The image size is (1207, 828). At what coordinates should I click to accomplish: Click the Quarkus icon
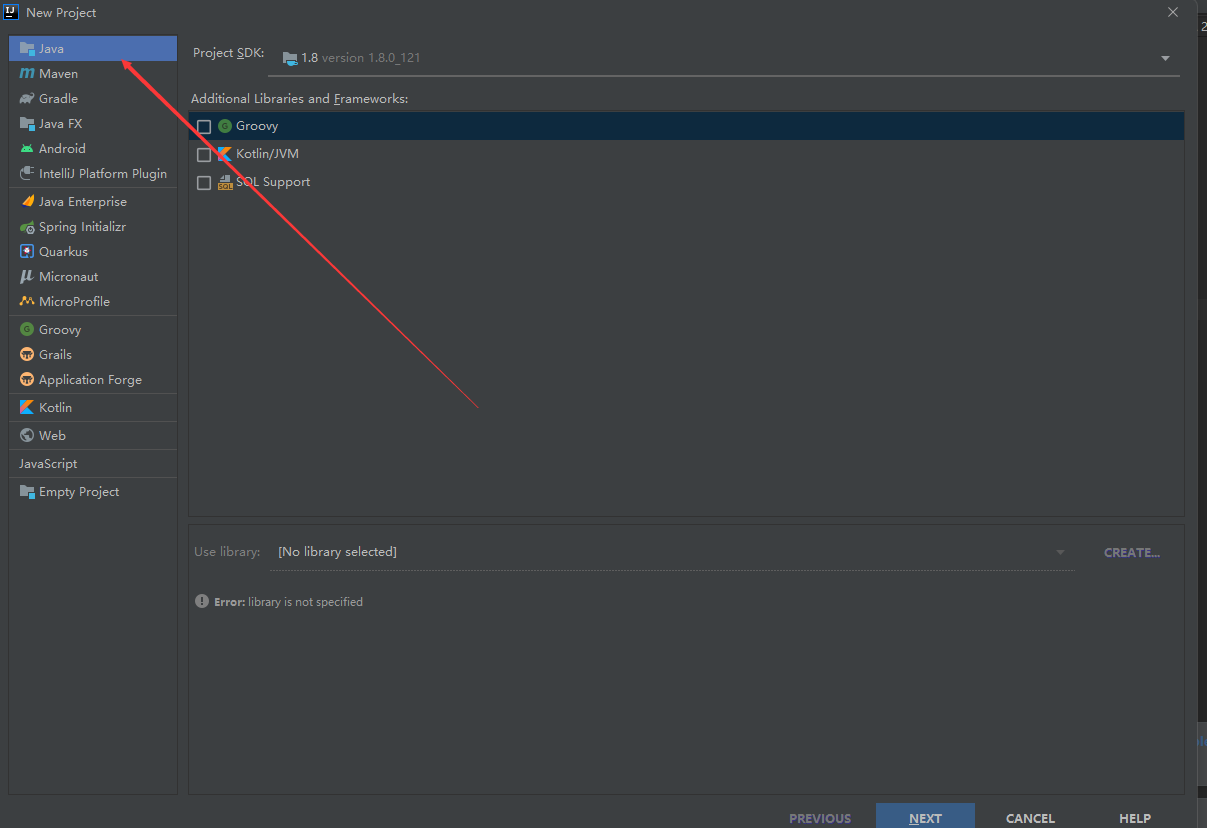tap(27, 251)
